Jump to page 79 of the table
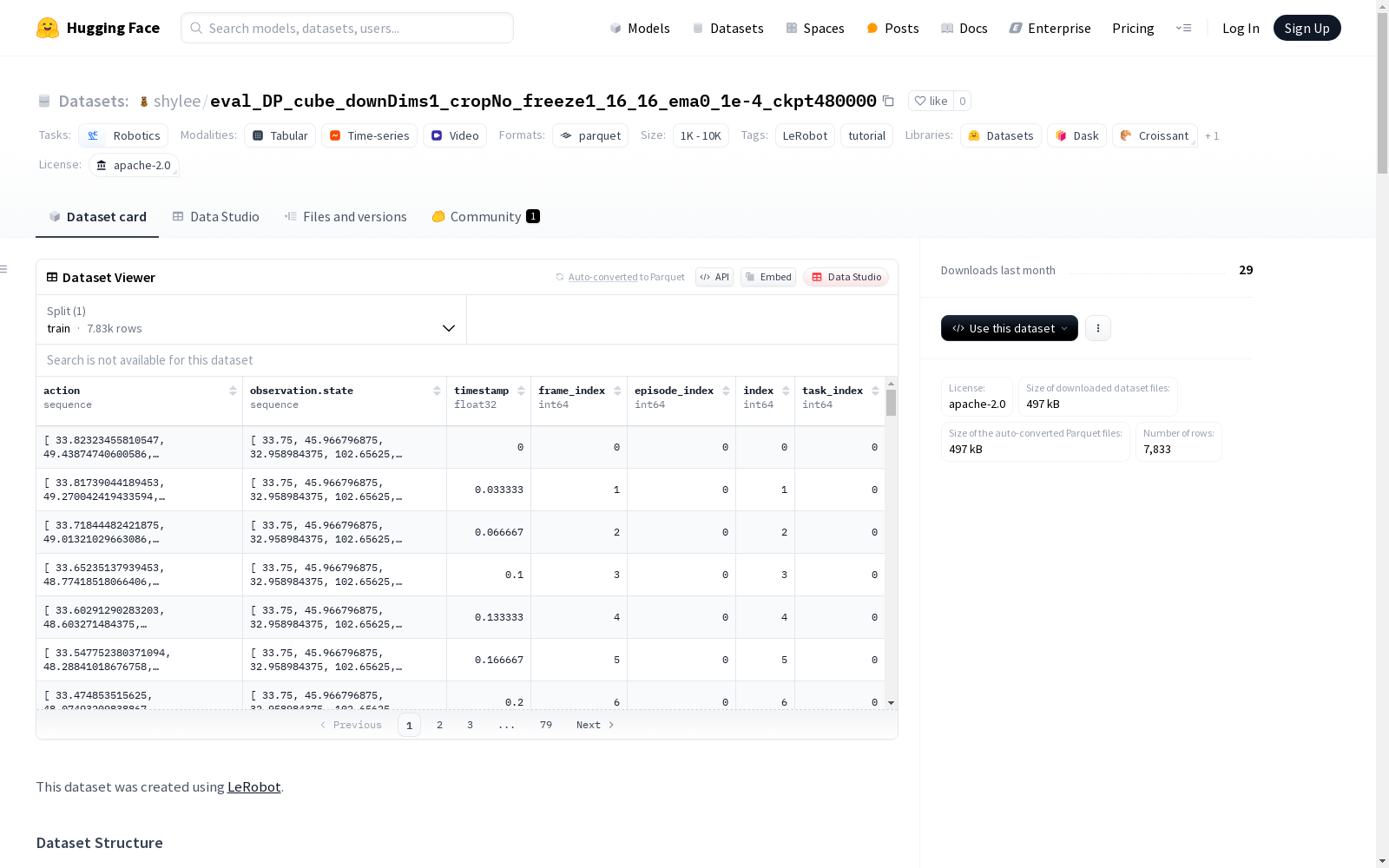 coord(546,725)
